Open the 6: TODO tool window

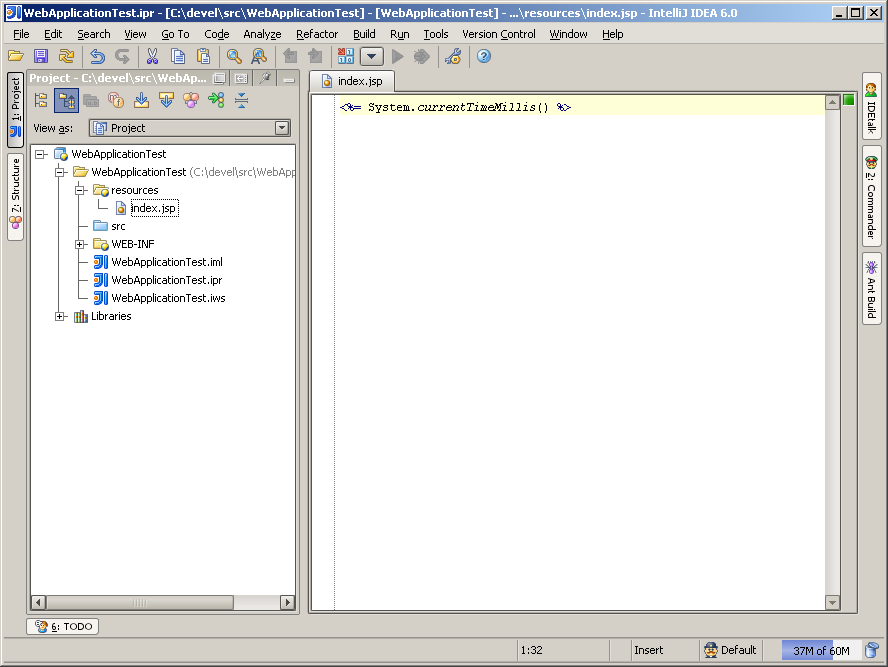click(63, 626)
